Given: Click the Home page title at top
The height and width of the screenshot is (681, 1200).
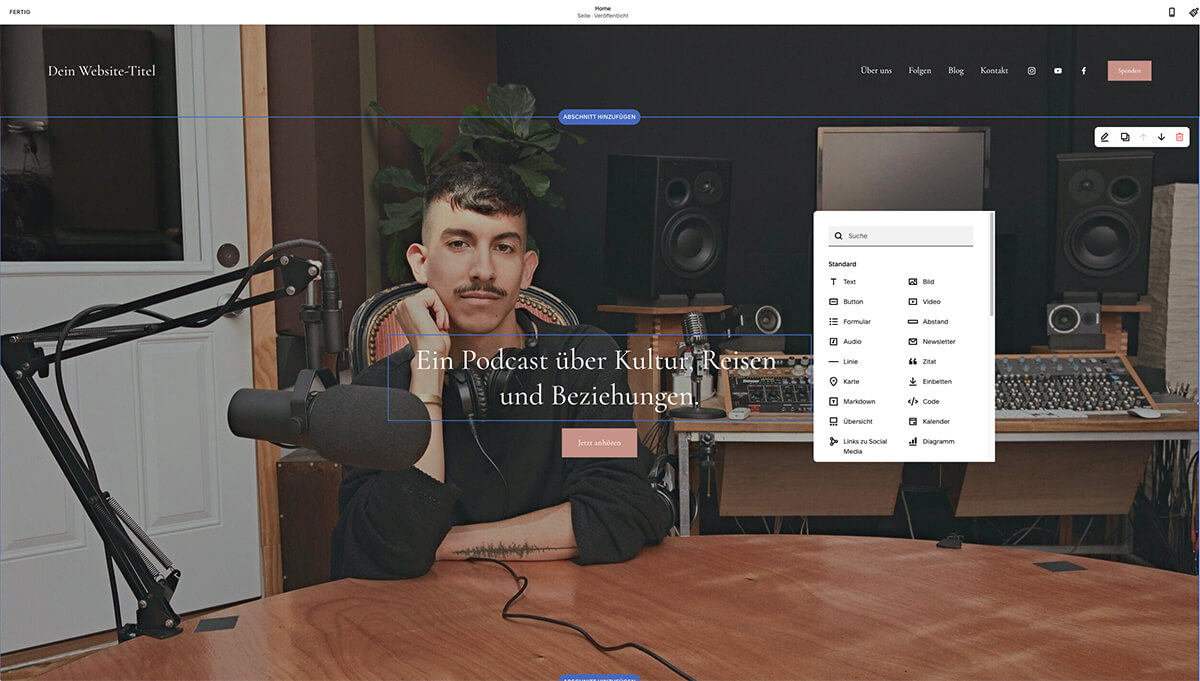Looking at the screenshot, I should 602,8.
